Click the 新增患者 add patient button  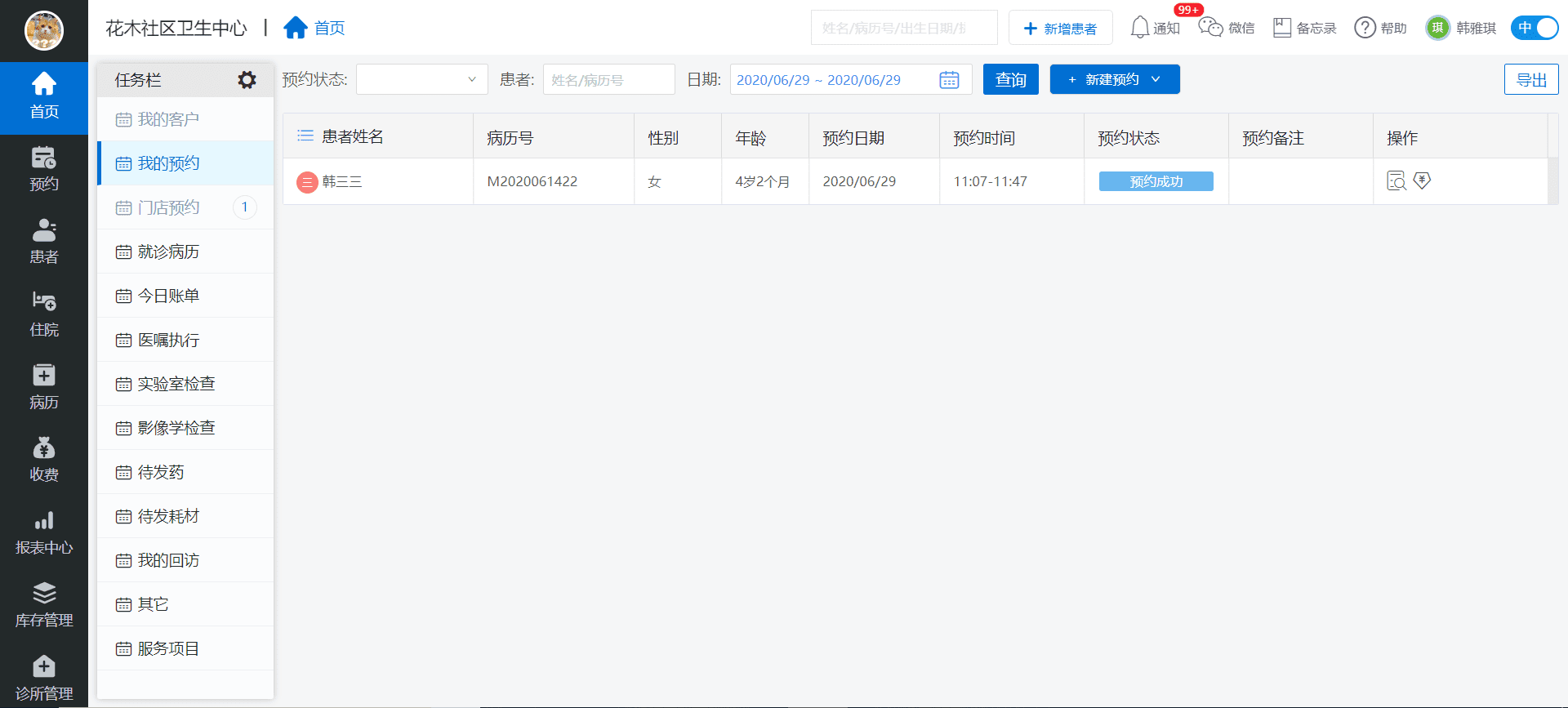(x=1060, y=29)
